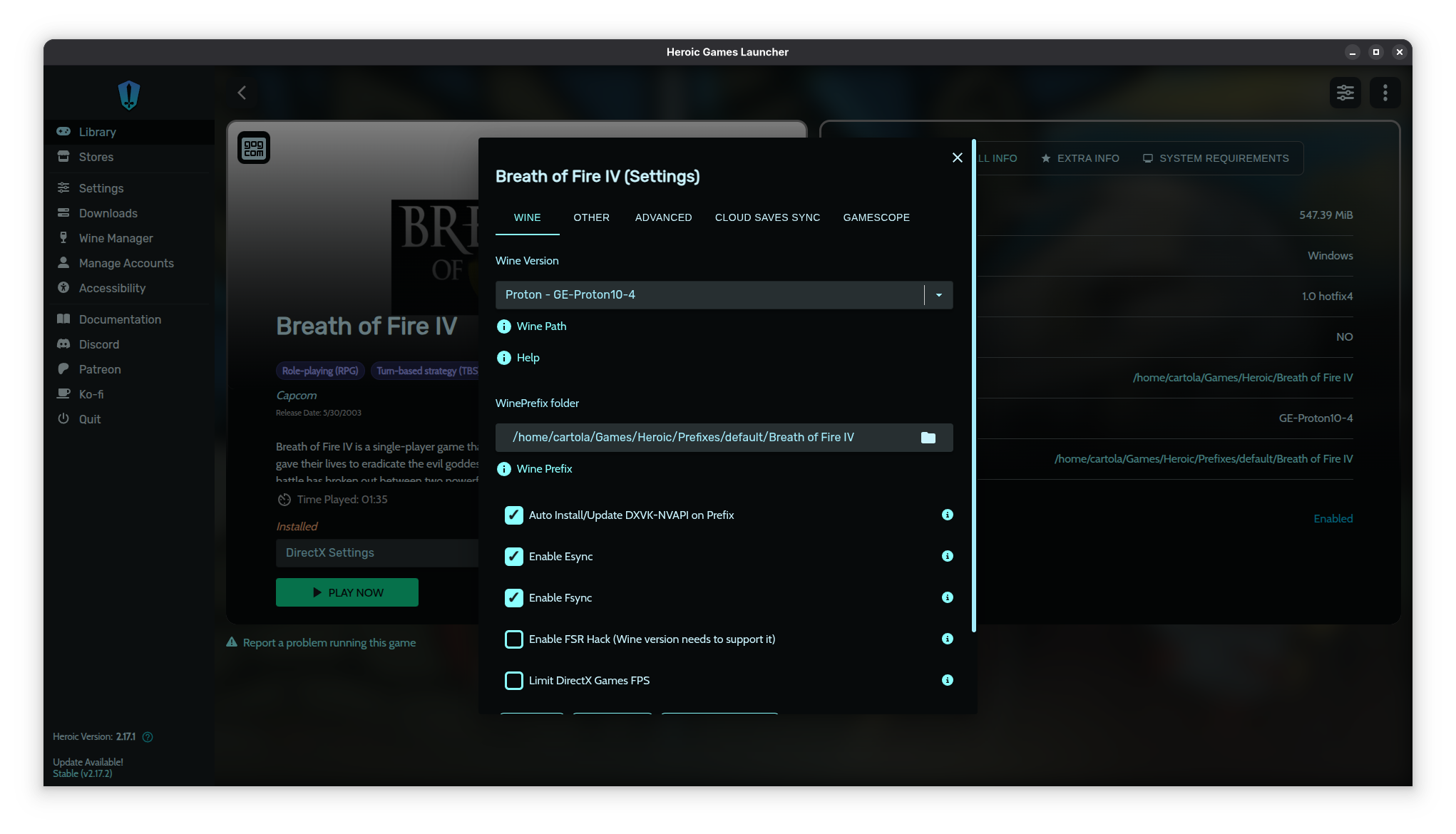Screen dimensions: 1456x834
Task: Click the warning icon beside Report a problem
Action: pyautogui.click(x=232, y=642)
